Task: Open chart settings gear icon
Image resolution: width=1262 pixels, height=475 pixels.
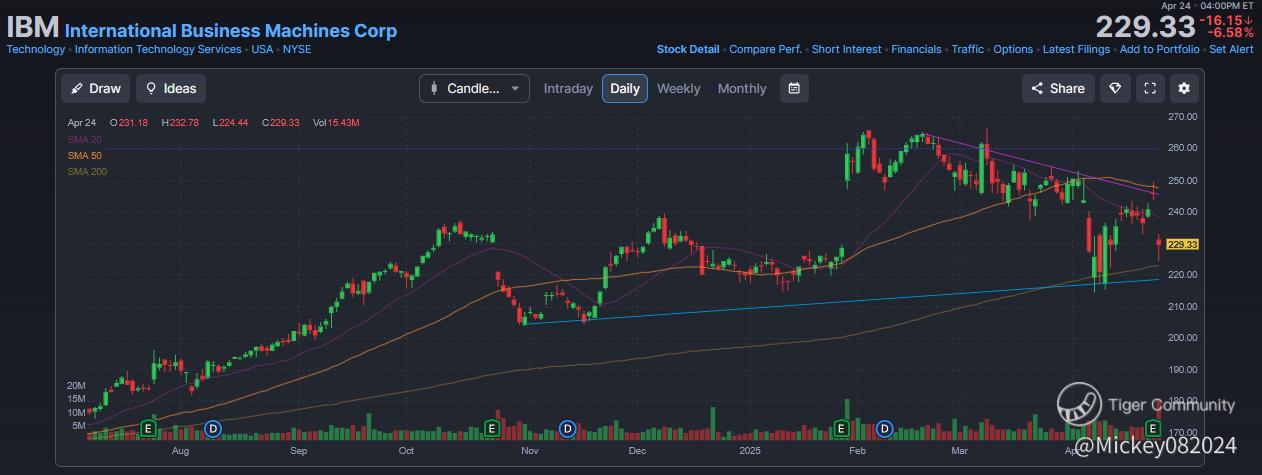Action: (x=1184, y=88)
